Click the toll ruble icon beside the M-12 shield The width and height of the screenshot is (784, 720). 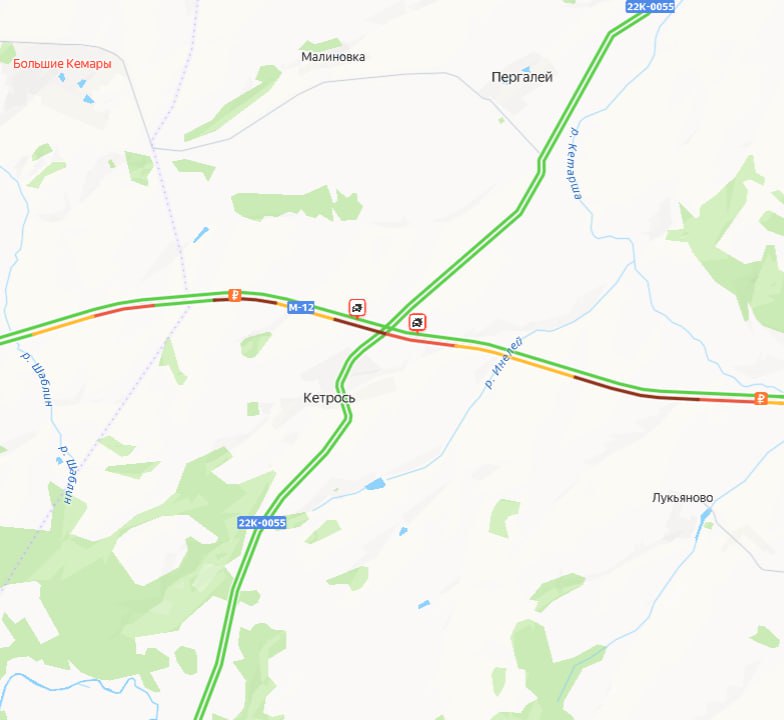234,295
